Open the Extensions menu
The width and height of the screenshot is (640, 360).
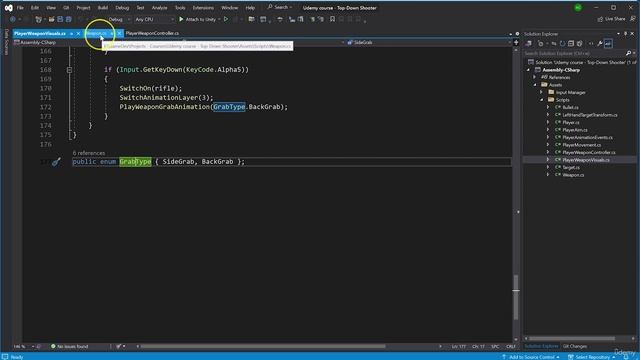point(203,8)
